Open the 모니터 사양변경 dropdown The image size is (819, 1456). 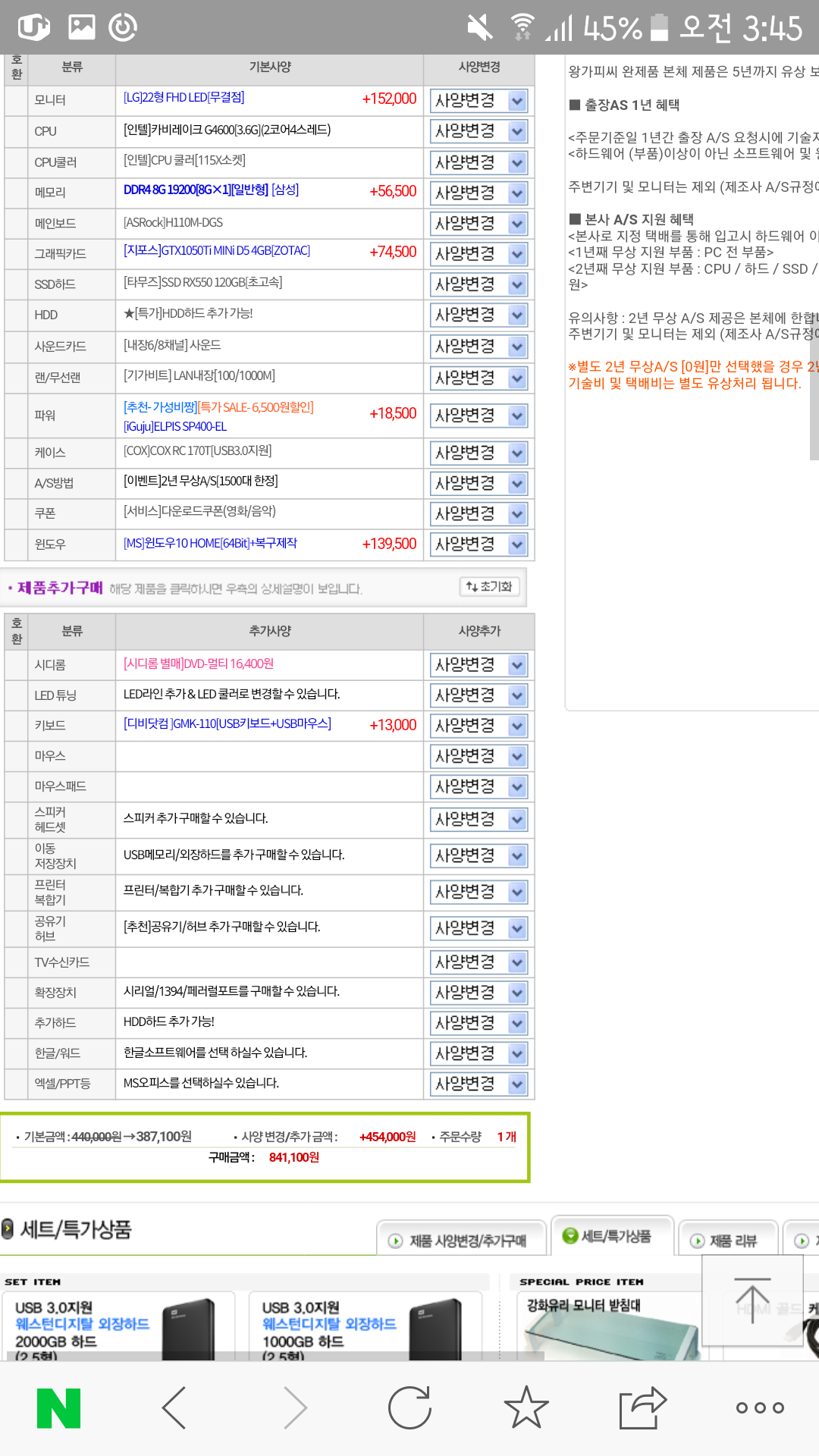tap(479, 101)
